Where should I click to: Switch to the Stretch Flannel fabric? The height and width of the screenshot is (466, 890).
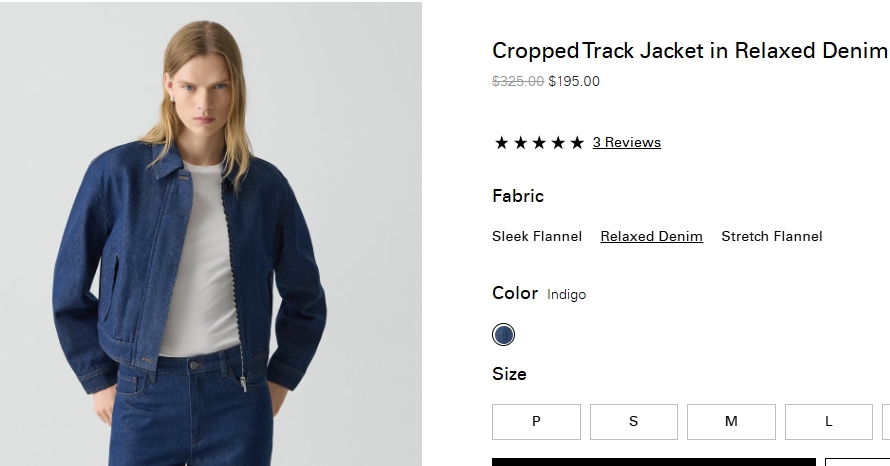coord(771,236)
